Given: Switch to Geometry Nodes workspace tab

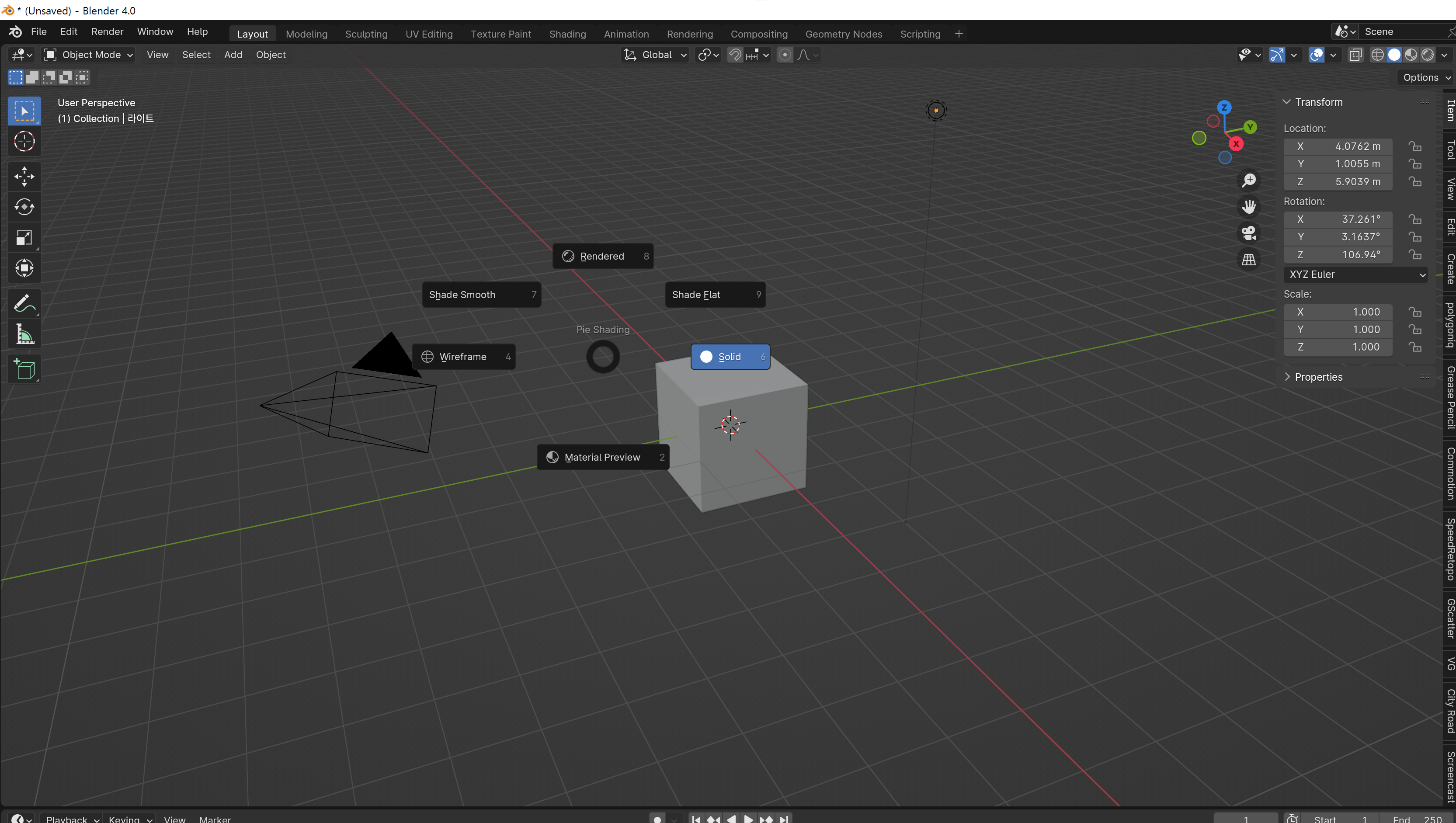Looking at the screenshot, I should pos(843,34).
